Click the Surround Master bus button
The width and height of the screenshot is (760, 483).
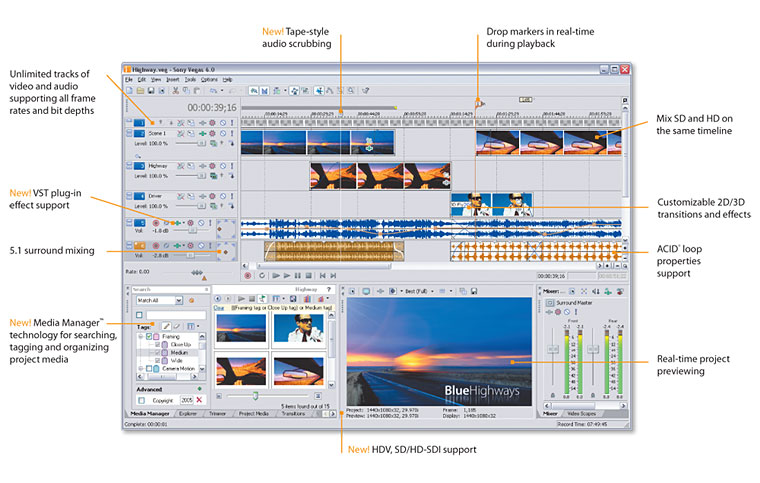point(550,302)
